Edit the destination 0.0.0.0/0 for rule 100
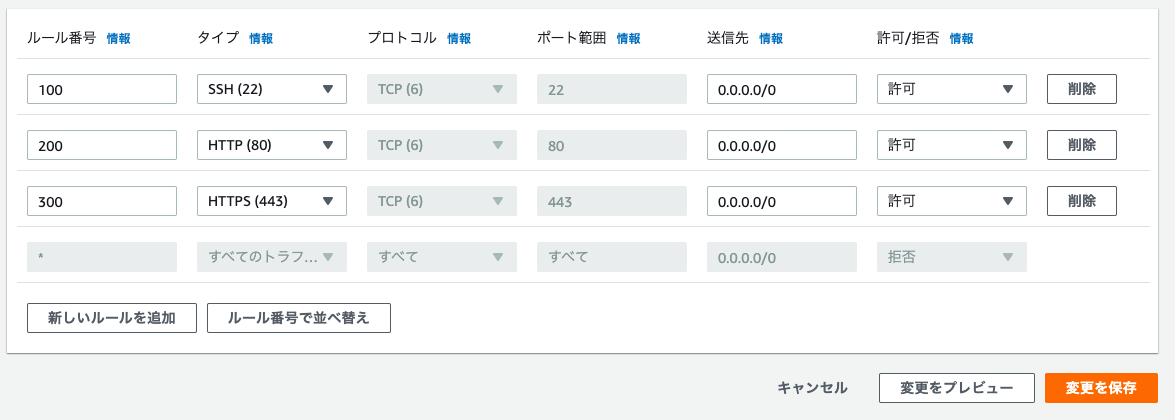 782,89
